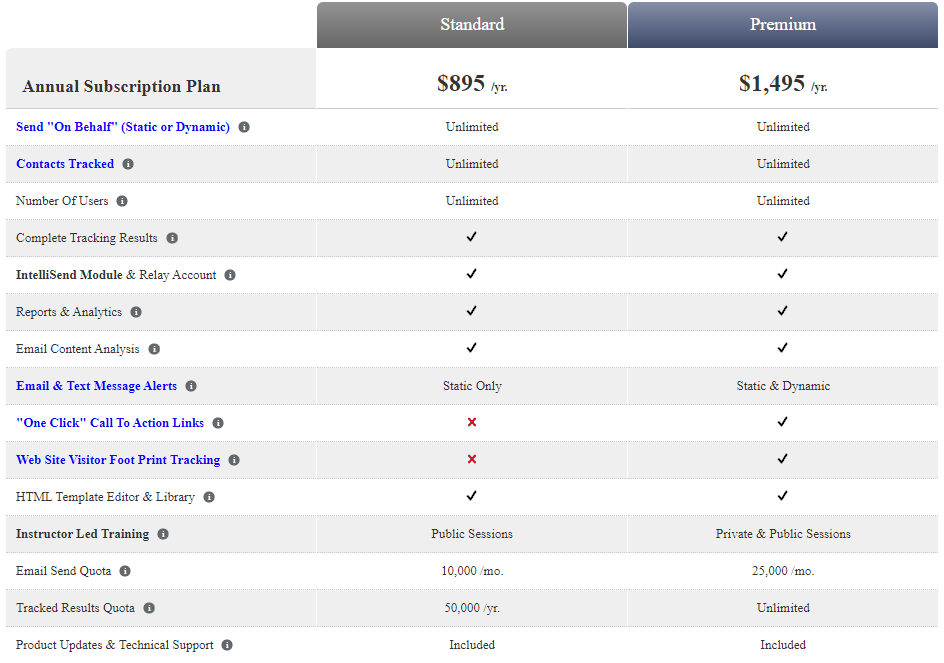Viewport: 944px width, 663px height.
Task: Click Premium checkmark for Reports & Analytics
Action: [783, 311]
